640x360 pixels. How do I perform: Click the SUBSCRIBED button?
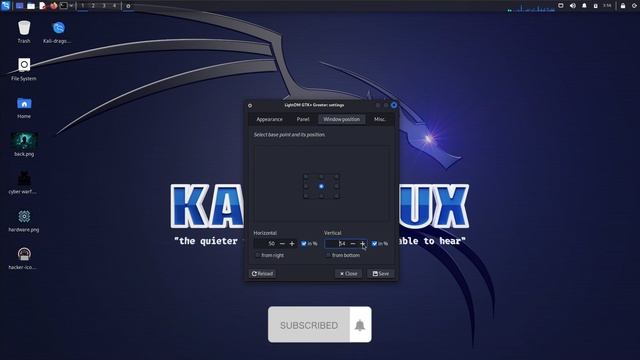309,325
